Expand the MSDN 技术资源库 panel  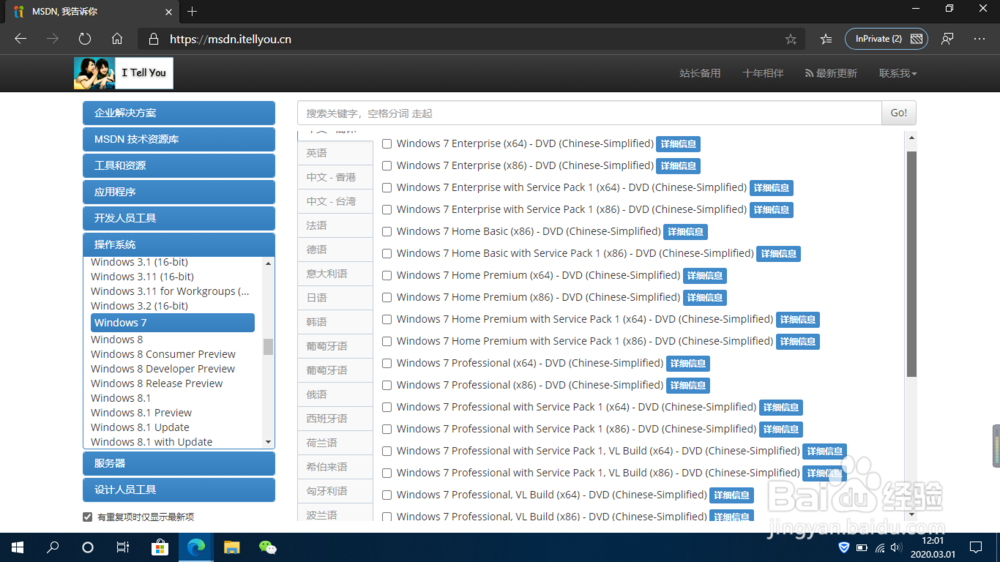click(x=179, y=139)
